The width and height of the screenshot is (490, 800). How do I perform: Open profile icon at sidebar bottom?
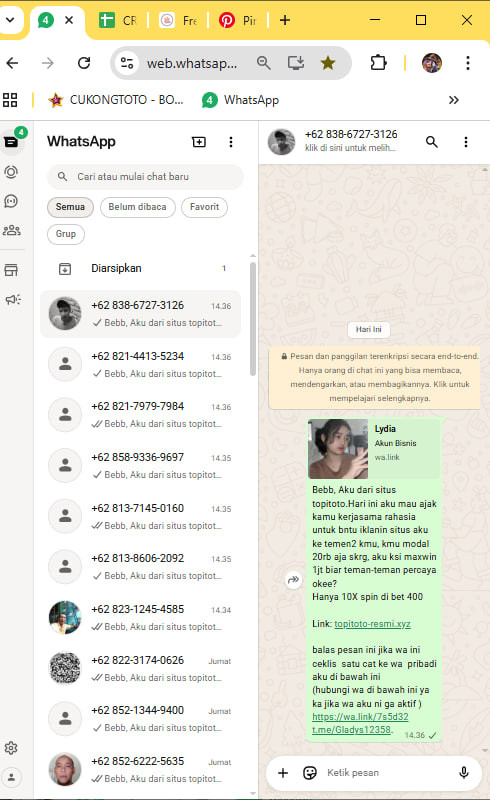pos(11,778)
